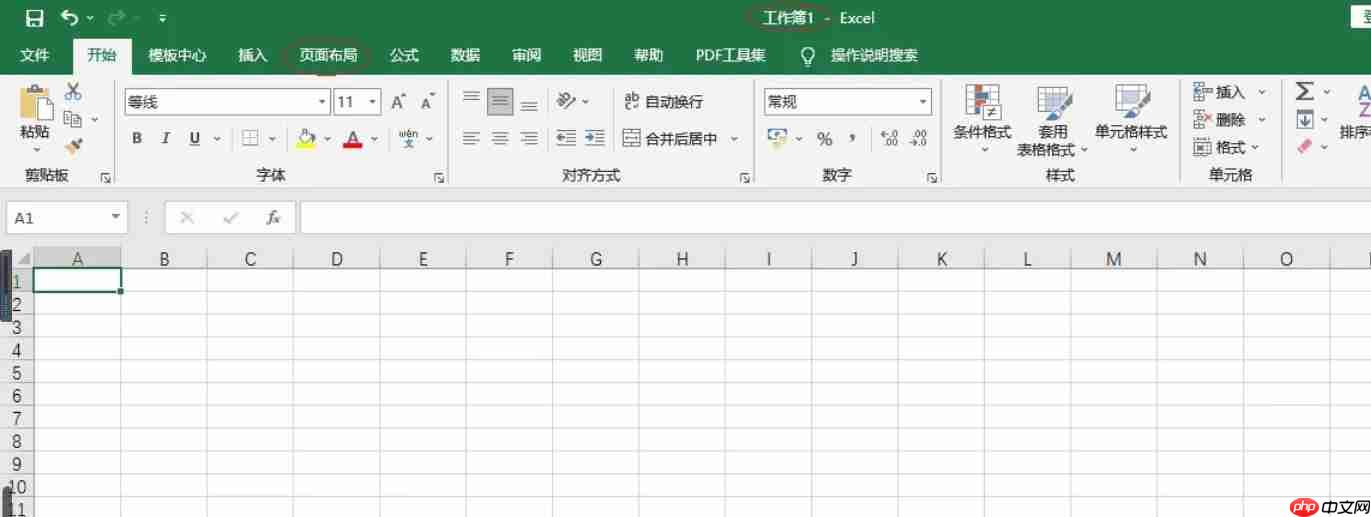
Task: Select the Format Painter brush icon
Action: click(73, 146)
